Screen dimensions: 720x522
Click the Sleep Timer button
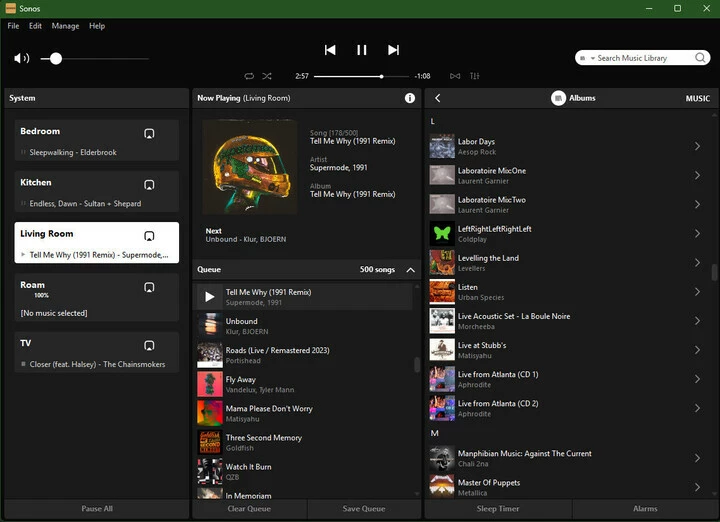(498, 509)
